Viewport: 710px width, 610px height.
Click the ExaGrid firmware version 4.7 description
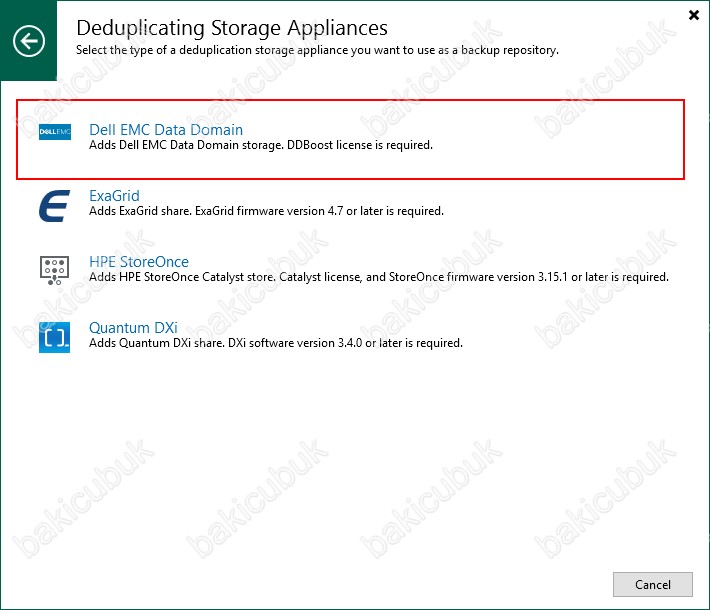pyautogui.click(x=266, y=211)
